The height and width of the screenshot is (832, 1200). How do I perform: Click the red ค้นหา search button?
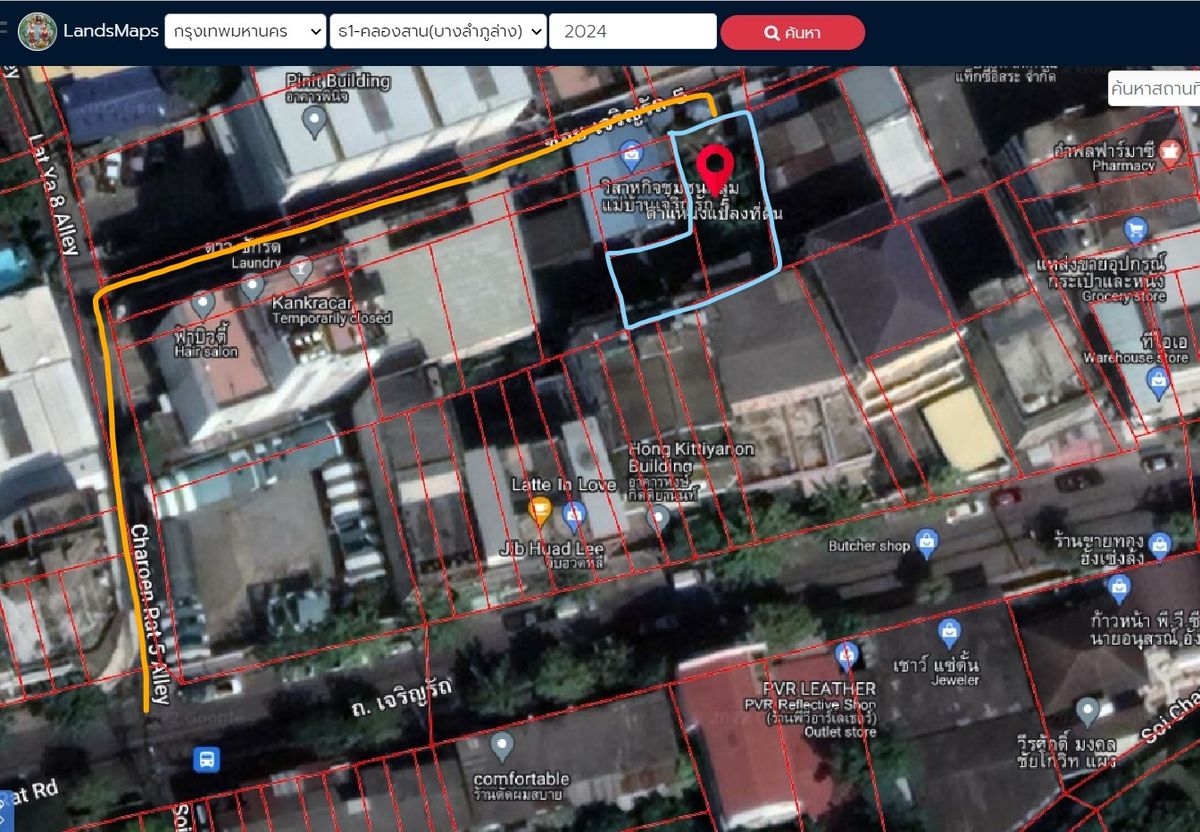(792, 32)
